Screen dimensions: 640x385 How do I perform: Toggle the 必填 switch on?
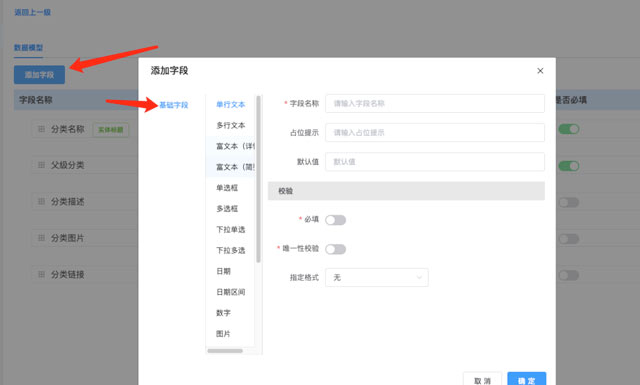click(336, 220)
